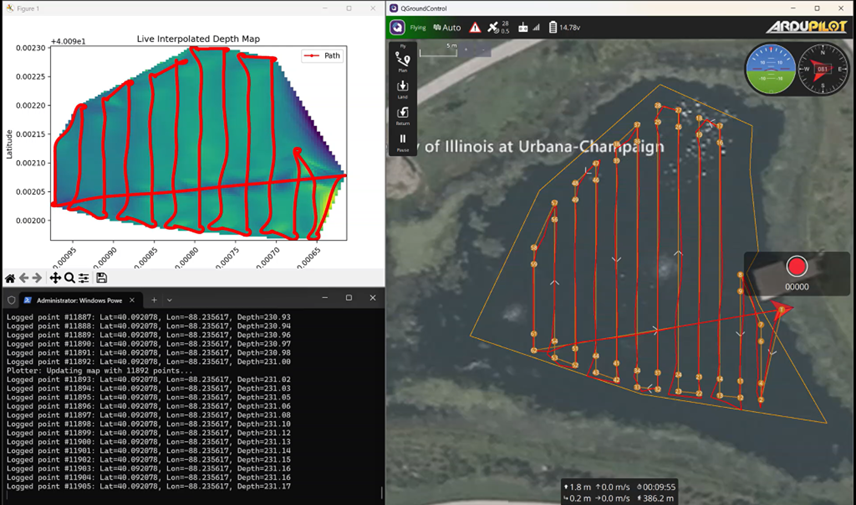The image size is (856, 505).
Task: Select the Pan axes tool in Figure 1
Action: [55, 278]
